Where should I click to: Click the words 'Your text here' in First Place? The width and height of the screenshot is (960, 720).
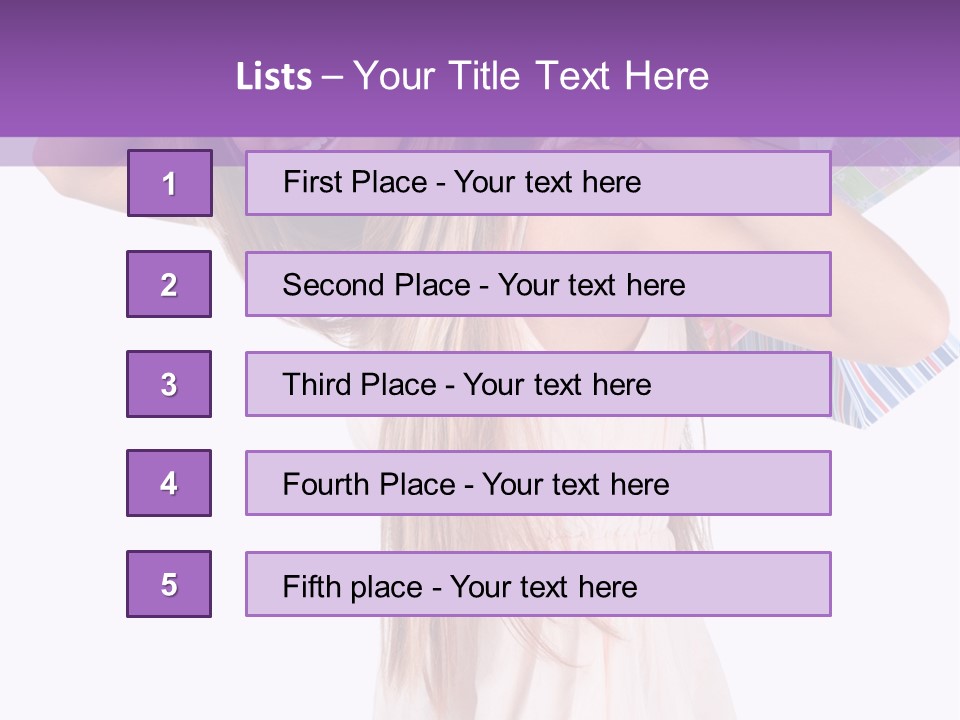[547, 182]
